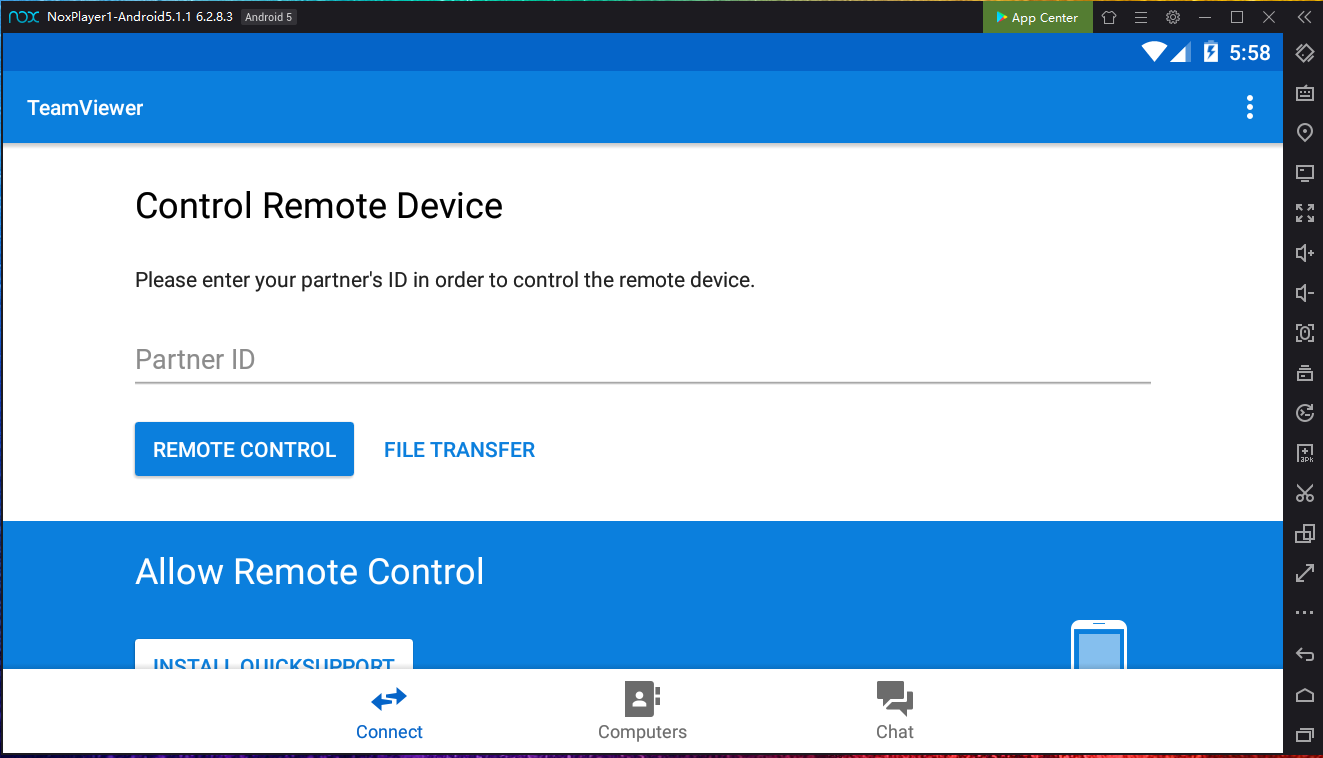The height and width of the screenshot is (758, 1323).
Task: Choose the File Transfer option
Action: [459, 450]
